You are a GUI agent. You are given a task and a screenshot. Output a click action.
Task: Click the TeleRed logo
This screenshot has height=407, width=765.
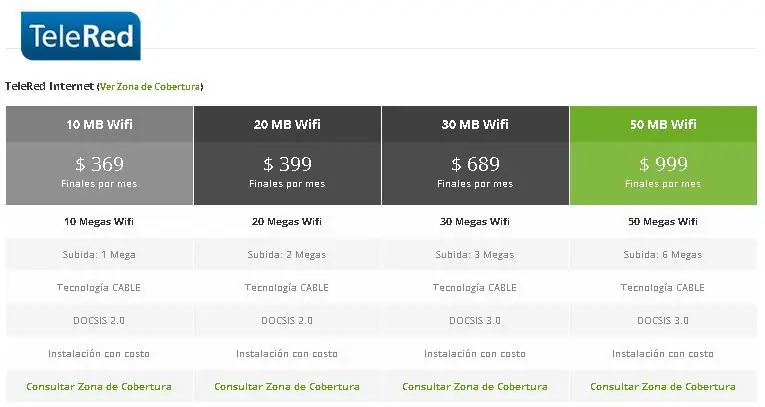(81, 36)
